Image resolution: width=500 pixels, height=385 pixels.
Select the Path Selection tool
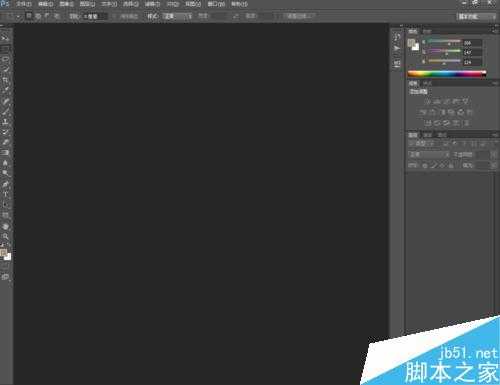tap(5, 204)
